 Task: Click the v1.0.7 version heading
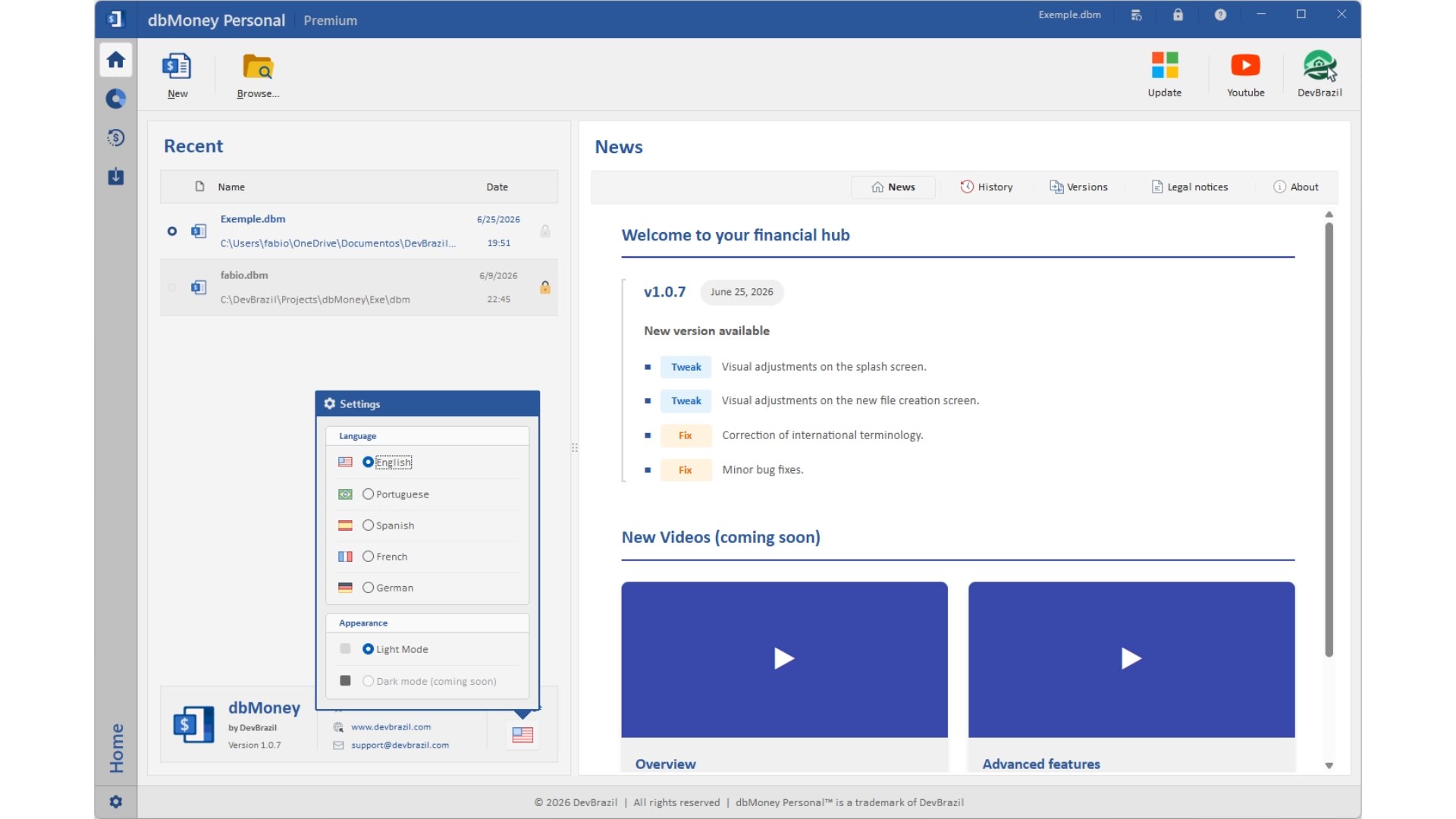click(664, 292)
